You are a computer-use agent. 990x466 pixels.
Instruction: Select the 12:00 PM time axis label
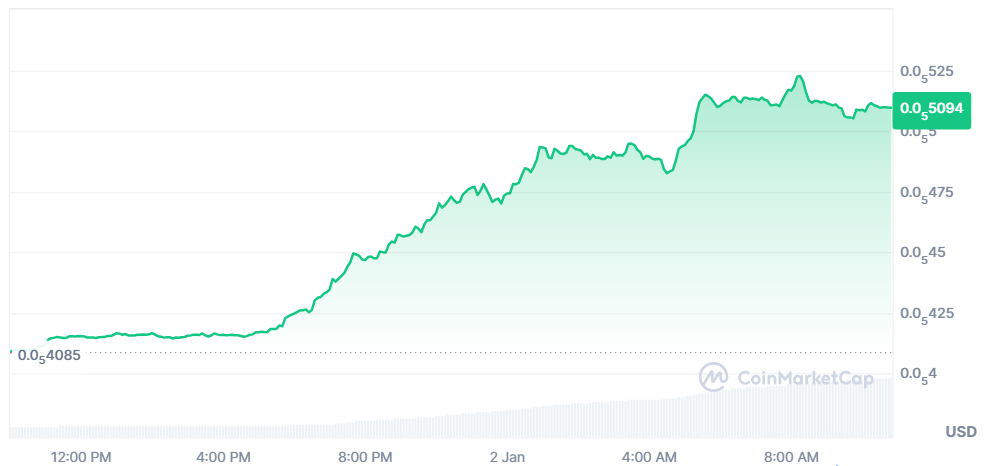pyautogui.click(x=81, y=457)
